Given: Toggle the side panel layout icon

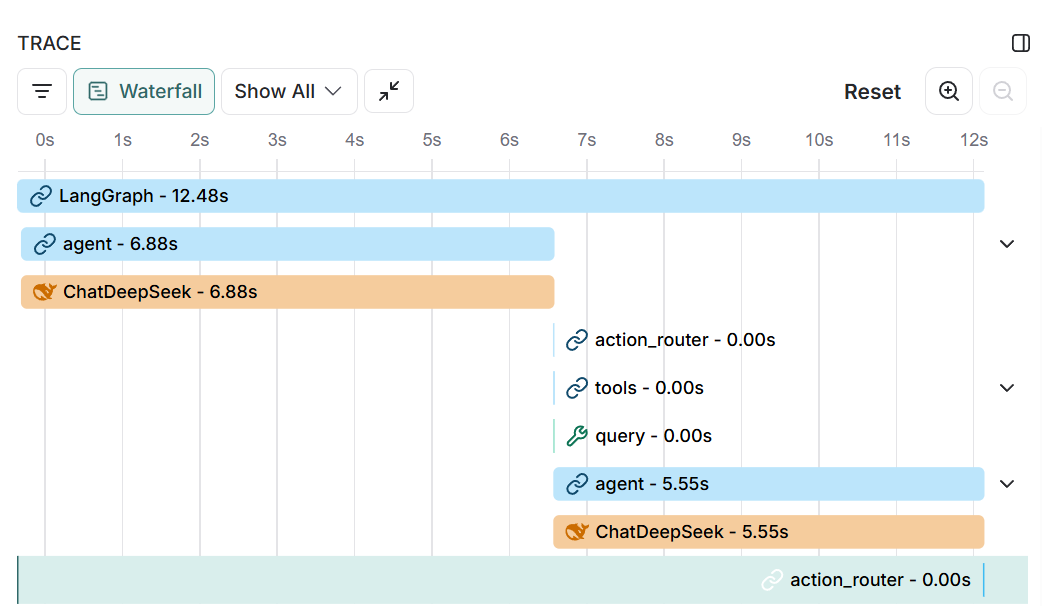Looking at the screenshot, I should pos(1021,43).
